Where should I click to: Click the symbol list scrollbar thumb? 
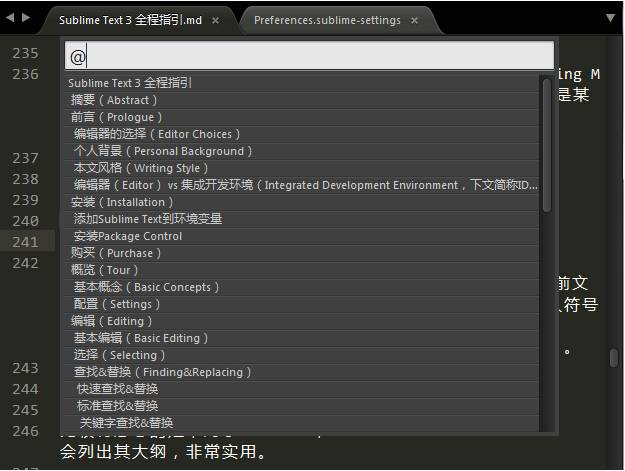tap(546, 145)
